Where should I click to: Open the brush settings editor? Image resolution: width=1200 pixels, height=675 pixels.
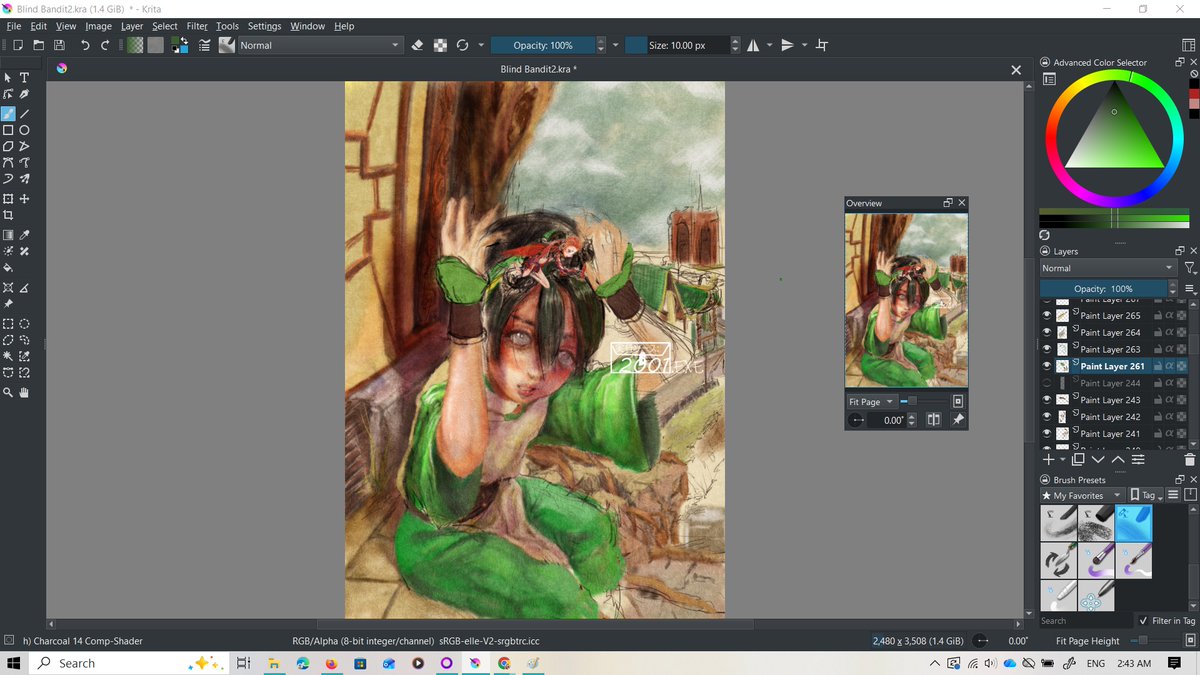[x=204, y=45]
